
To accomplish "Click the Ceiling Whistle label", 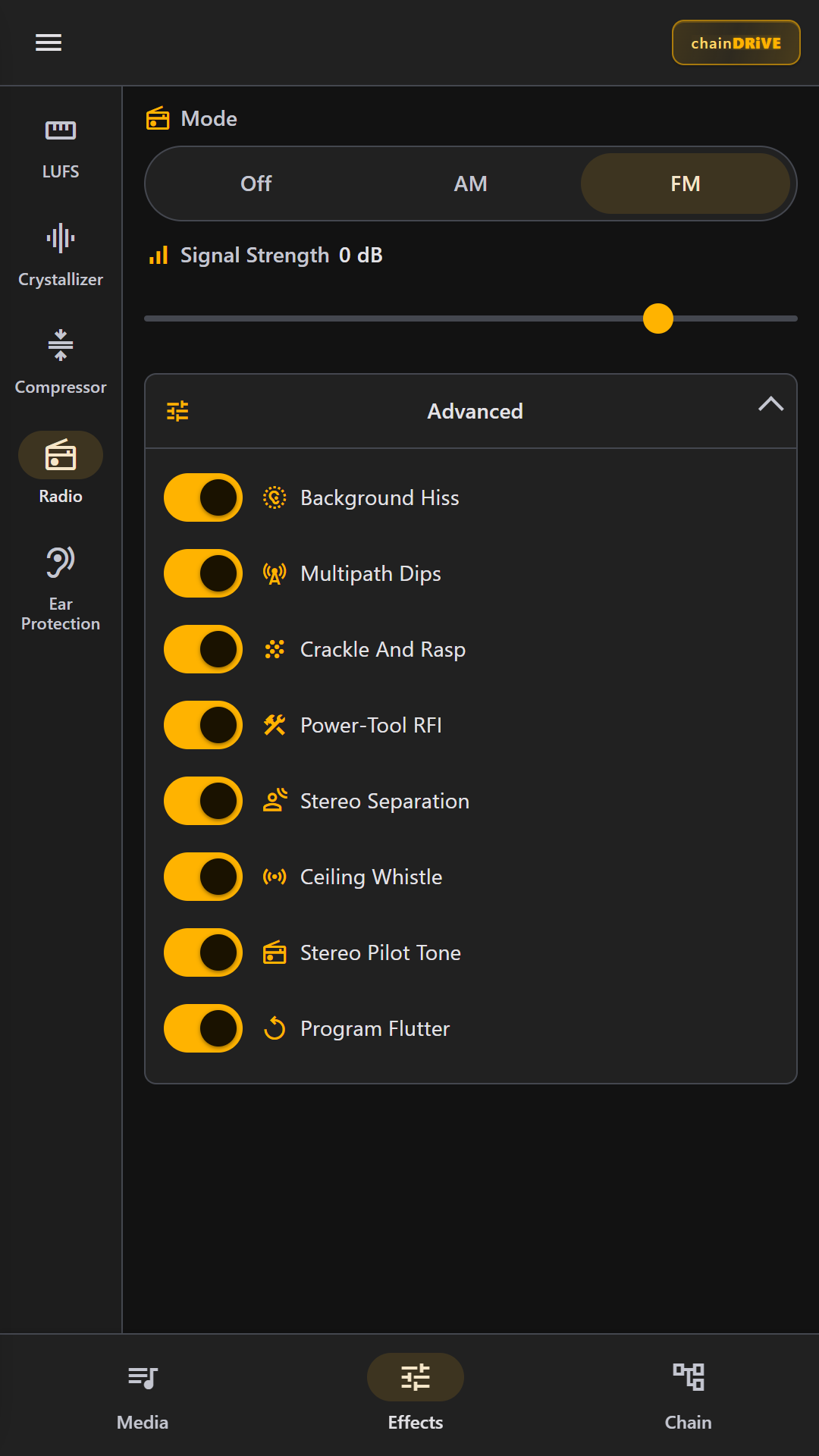I will coord(372,877).
